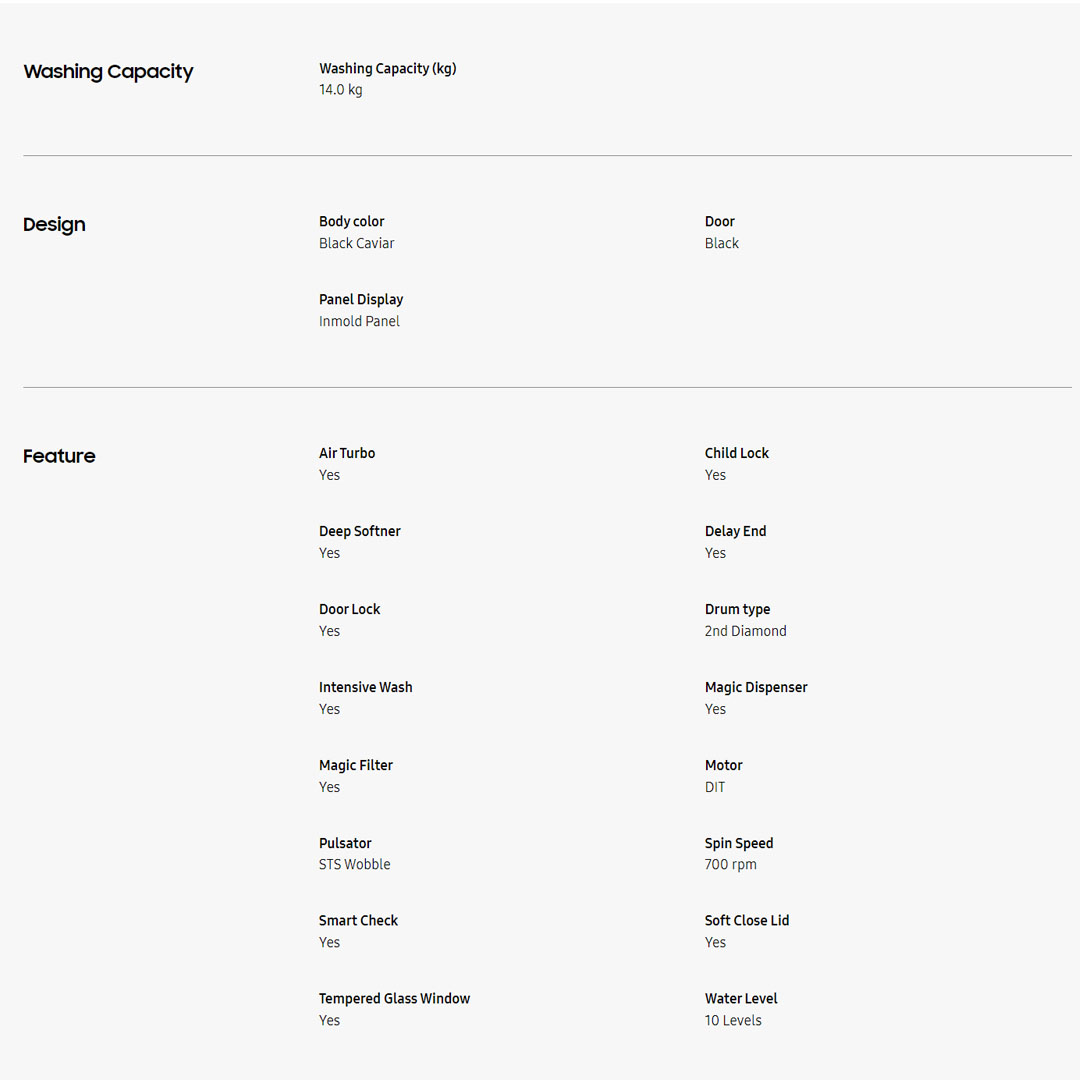Viewport: 1080px width, 1080px height.
Task: Select the 10 Levels water level value
Action: (733, 1021)
